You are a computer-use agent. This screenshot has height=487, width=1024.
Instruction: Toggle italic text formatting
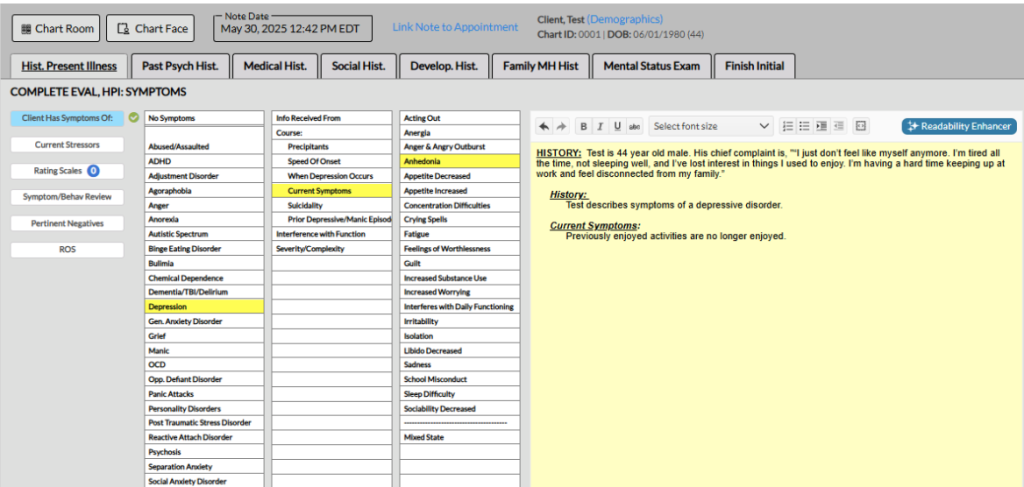point(600,126)
